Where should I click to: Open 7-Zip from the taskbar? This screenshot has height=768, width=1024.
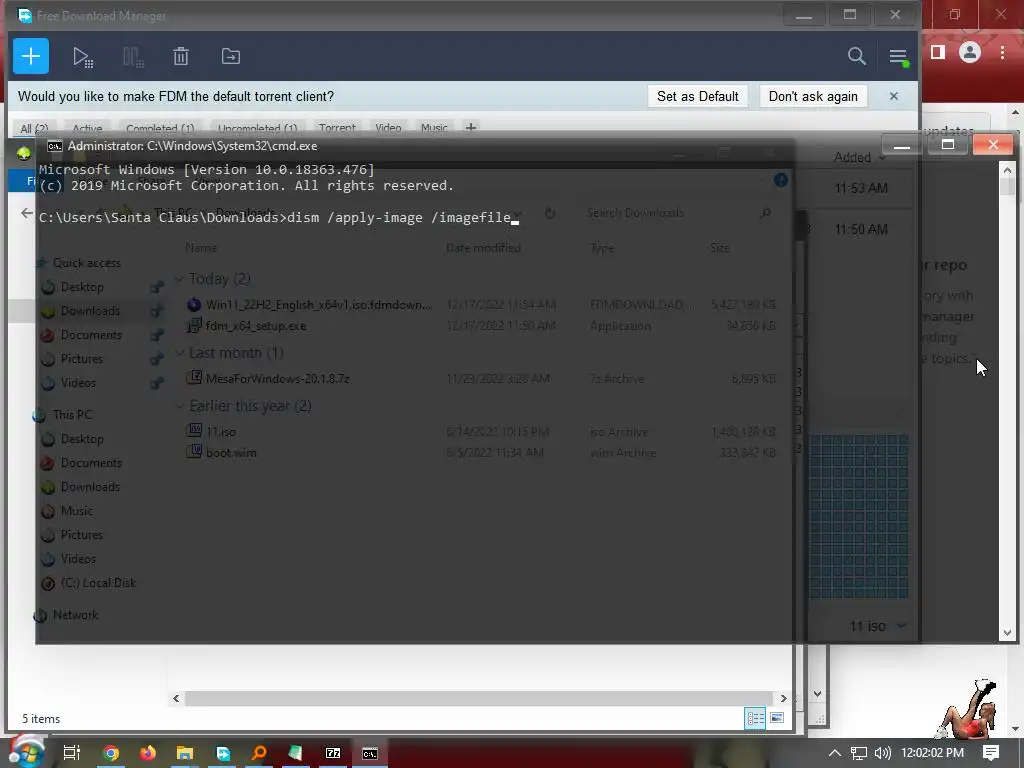(333, 753)
